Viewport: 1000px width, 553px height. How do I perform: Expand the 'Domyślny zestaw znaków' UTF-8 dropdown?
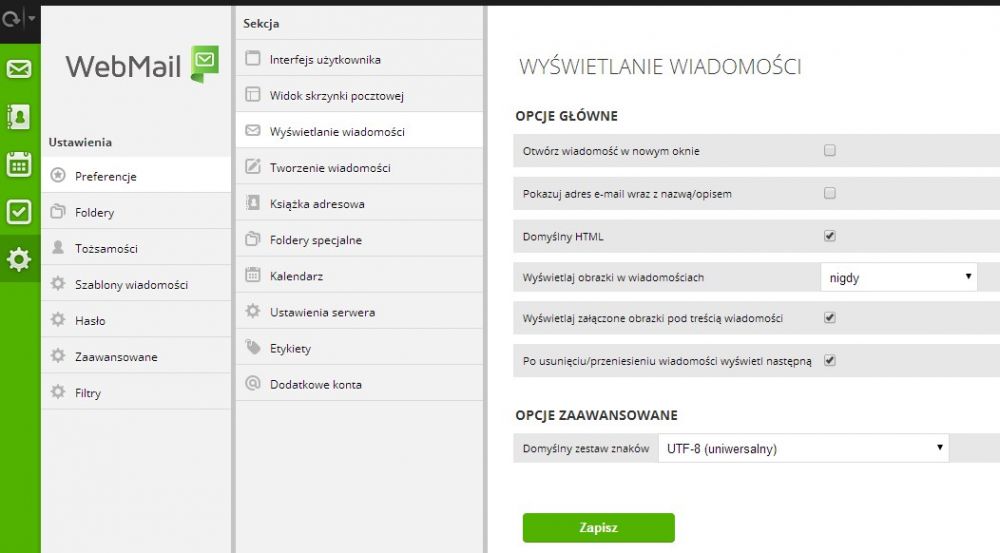coord(804,448)
